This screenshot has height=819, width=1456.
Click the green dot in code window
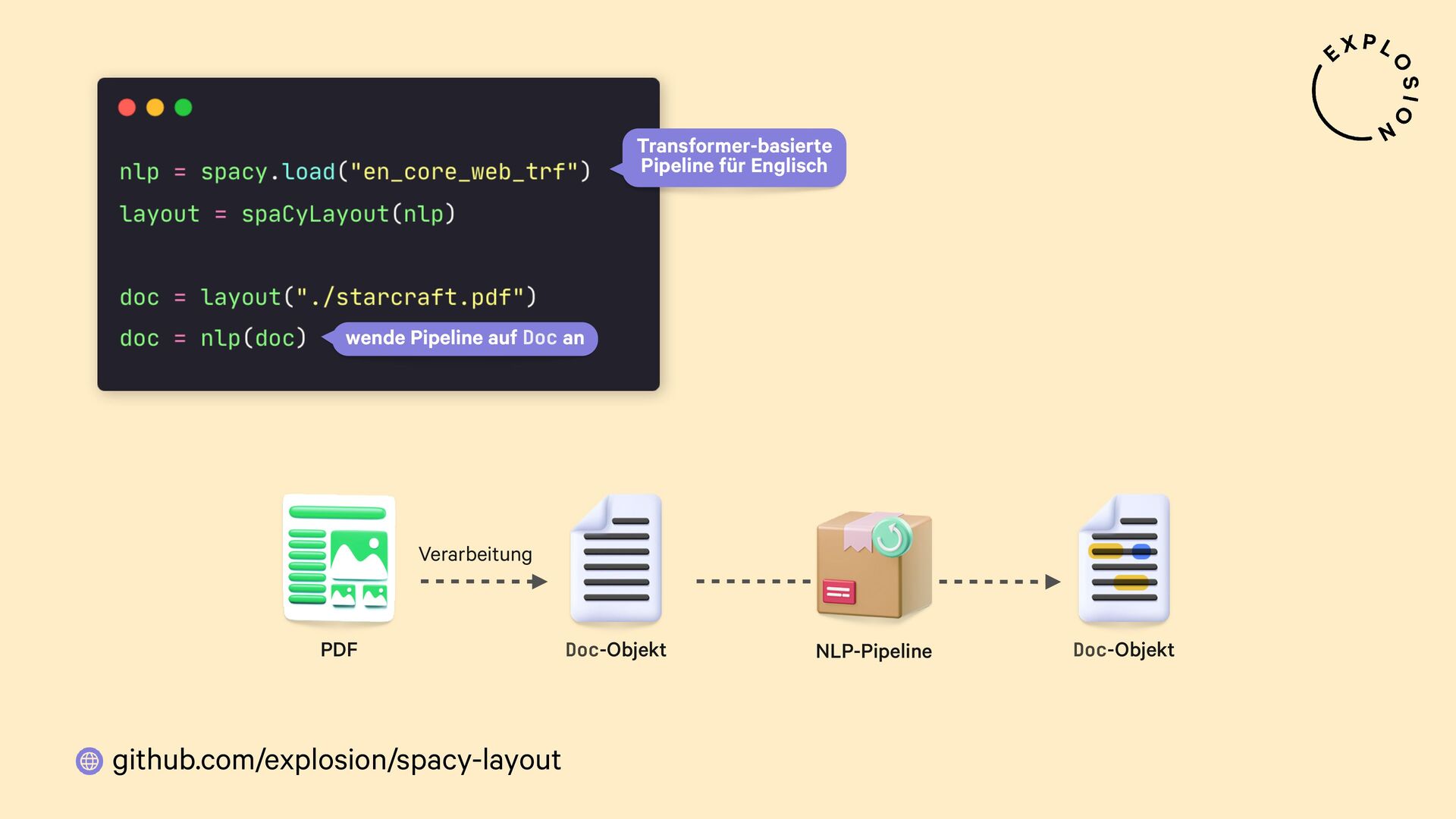tap(184, 108)
